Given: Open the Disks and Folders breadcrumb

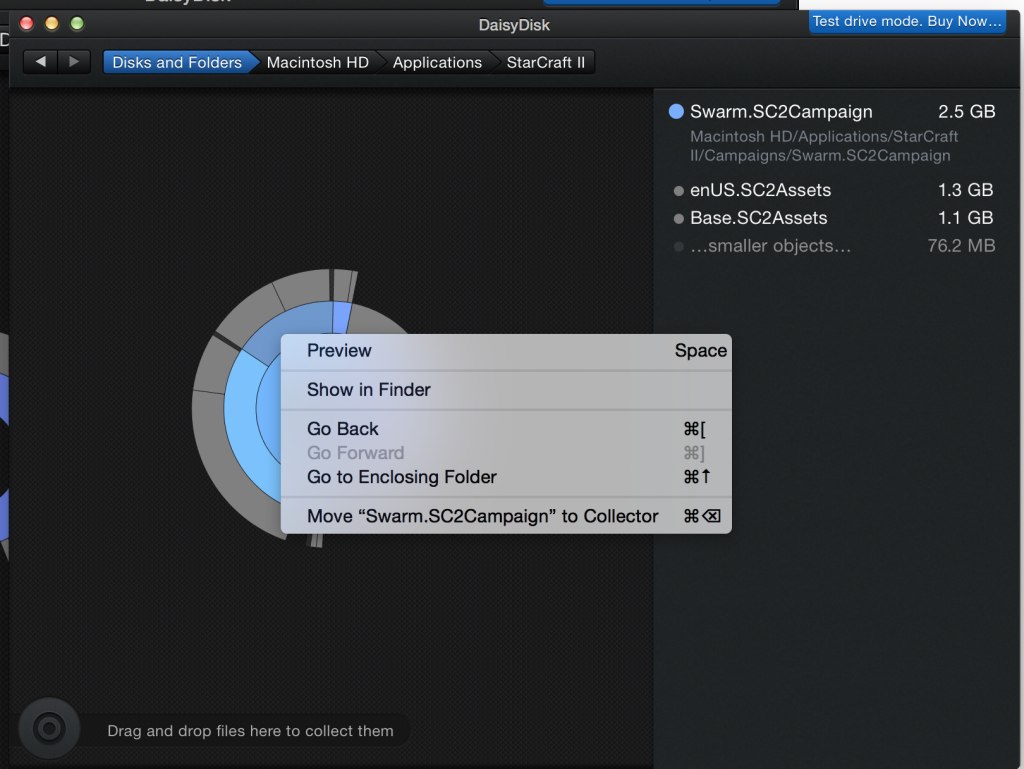Looking at the screenshot, I should (177, 62).
